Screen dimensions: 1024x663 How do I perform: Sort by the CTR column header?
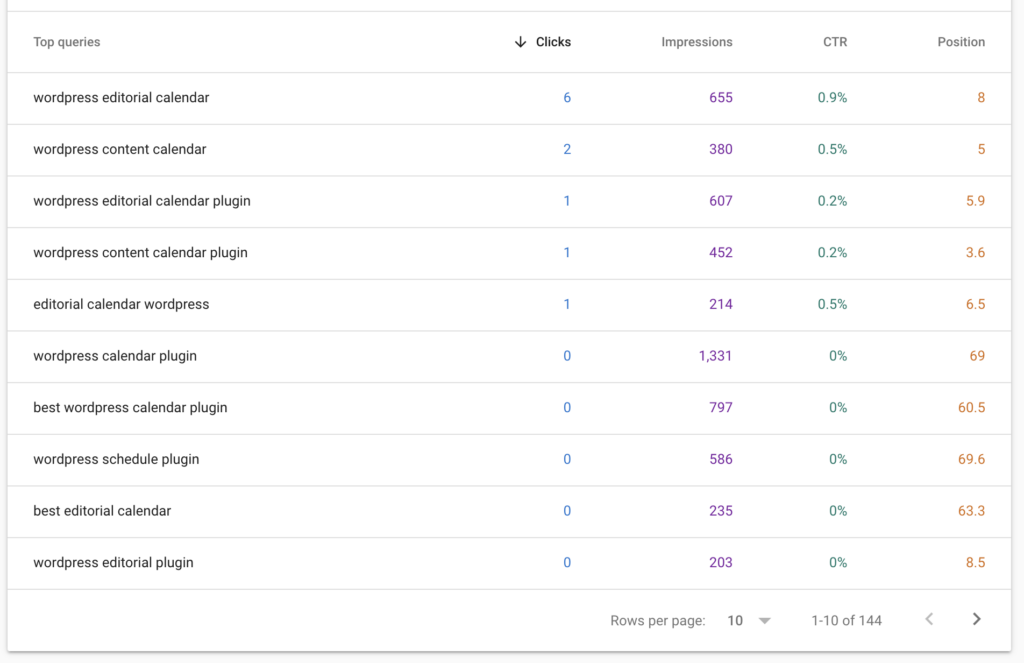835,42
